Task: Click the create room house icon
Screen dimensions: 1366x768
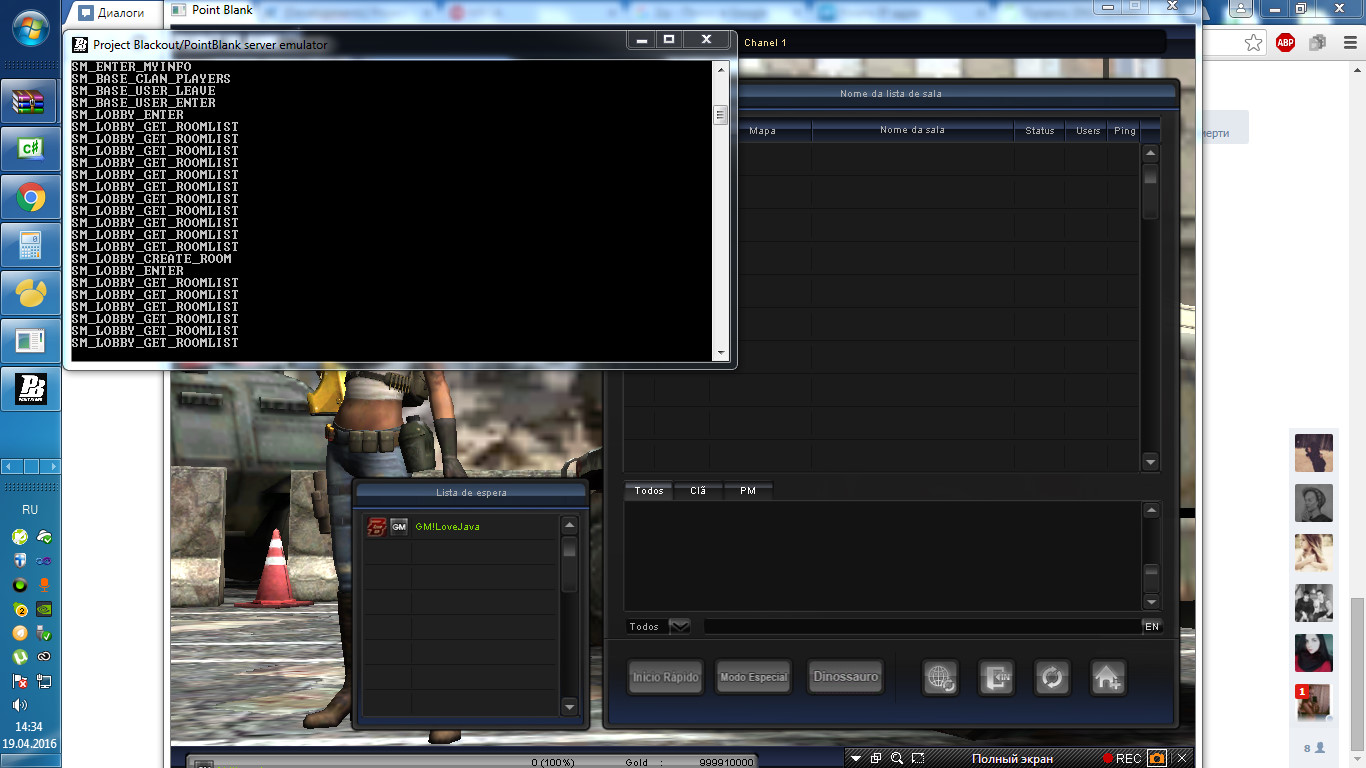Action: coord(1108,677)
